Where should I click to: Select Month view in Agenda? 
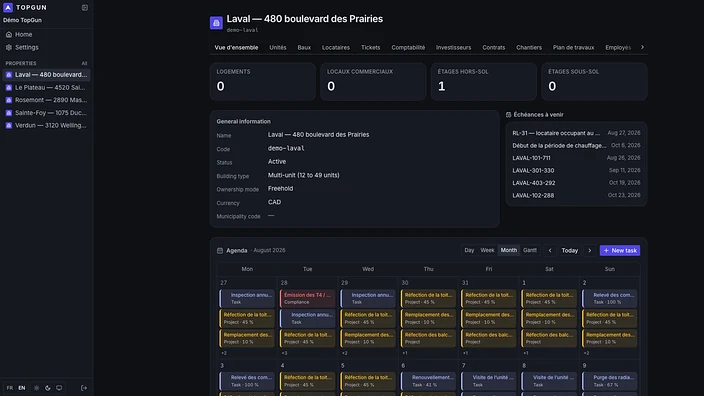(509, 250)
